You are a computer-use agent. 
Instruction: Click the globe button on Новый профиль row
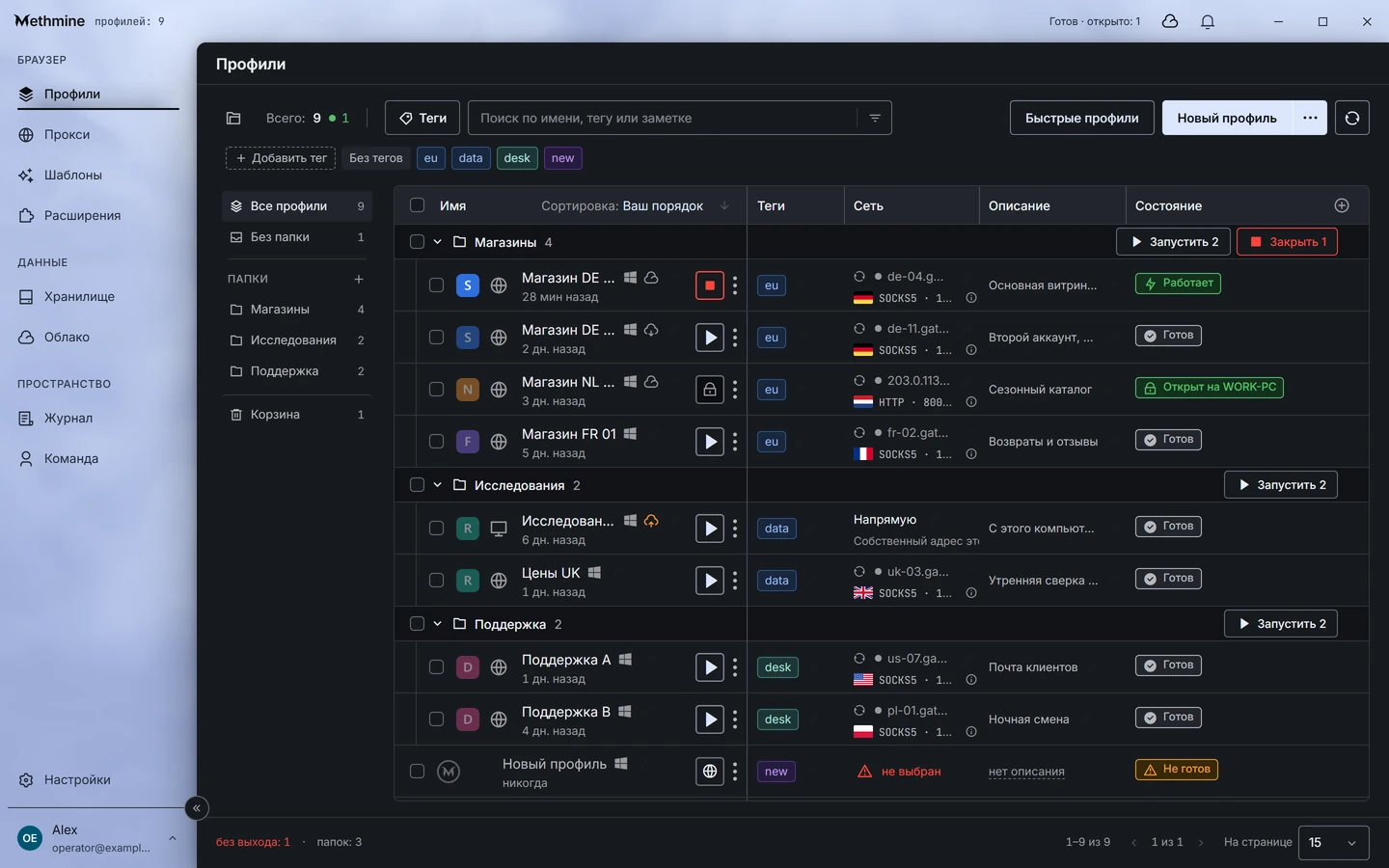pyautogui.click(x=710, y=772)
